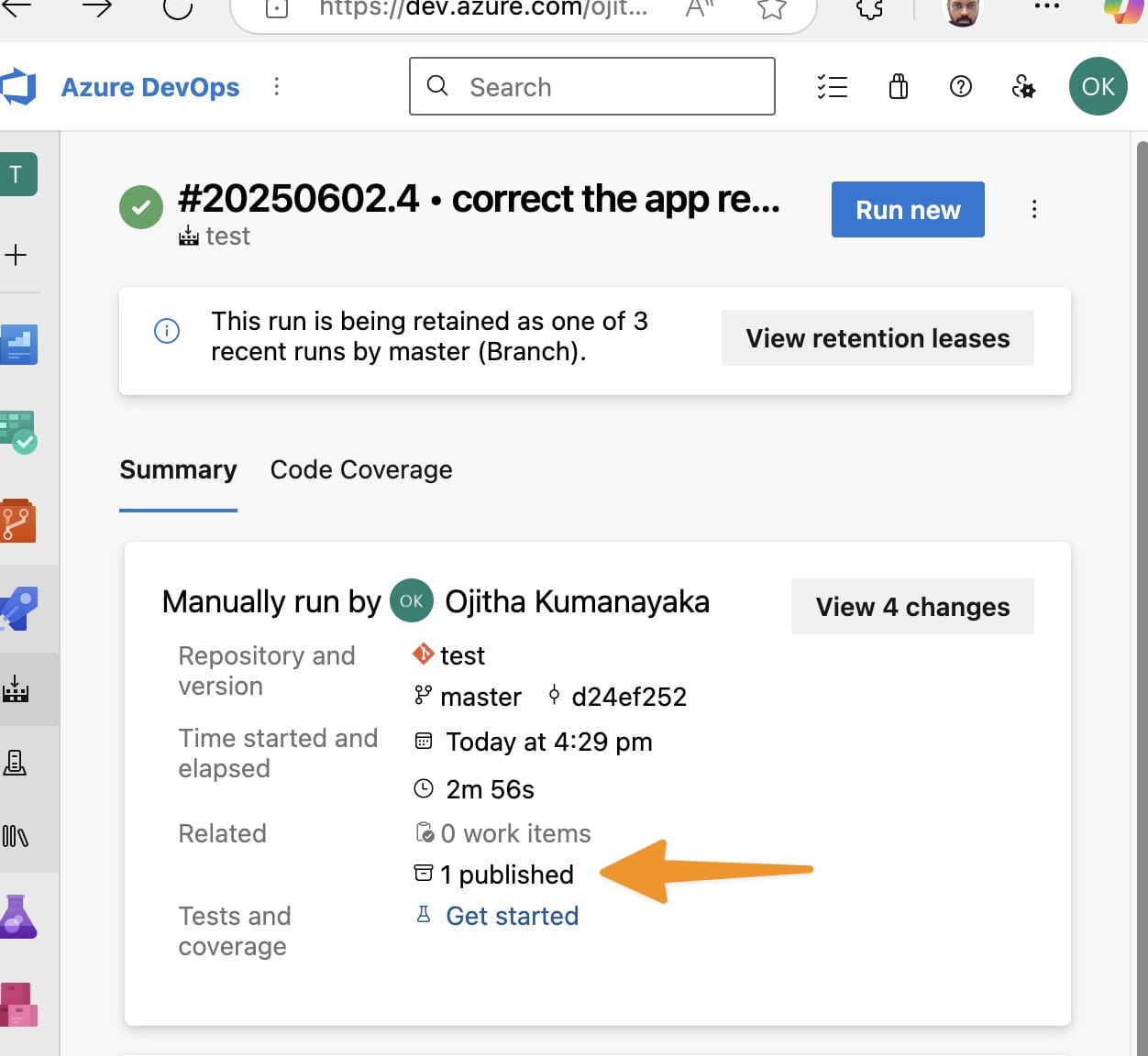Viewport: 1148px width, 1056px height.
Task: Click the plus icon in the sidebar
Action: coord(17,255)
